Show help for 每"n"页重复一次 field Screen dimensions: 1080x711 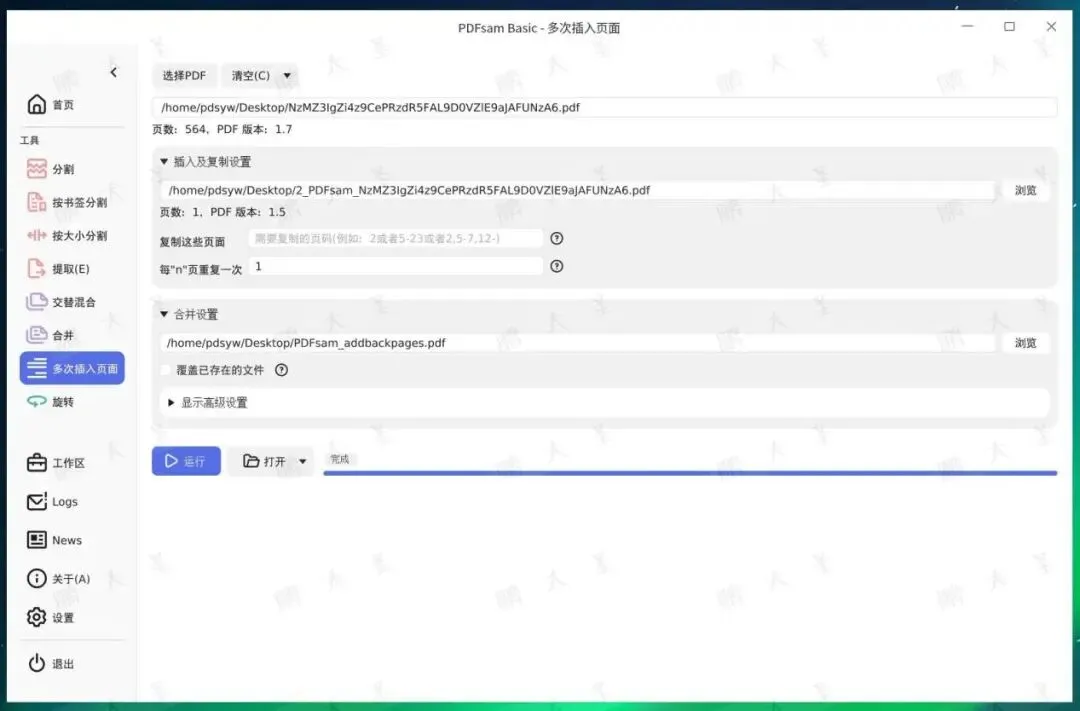557,267
